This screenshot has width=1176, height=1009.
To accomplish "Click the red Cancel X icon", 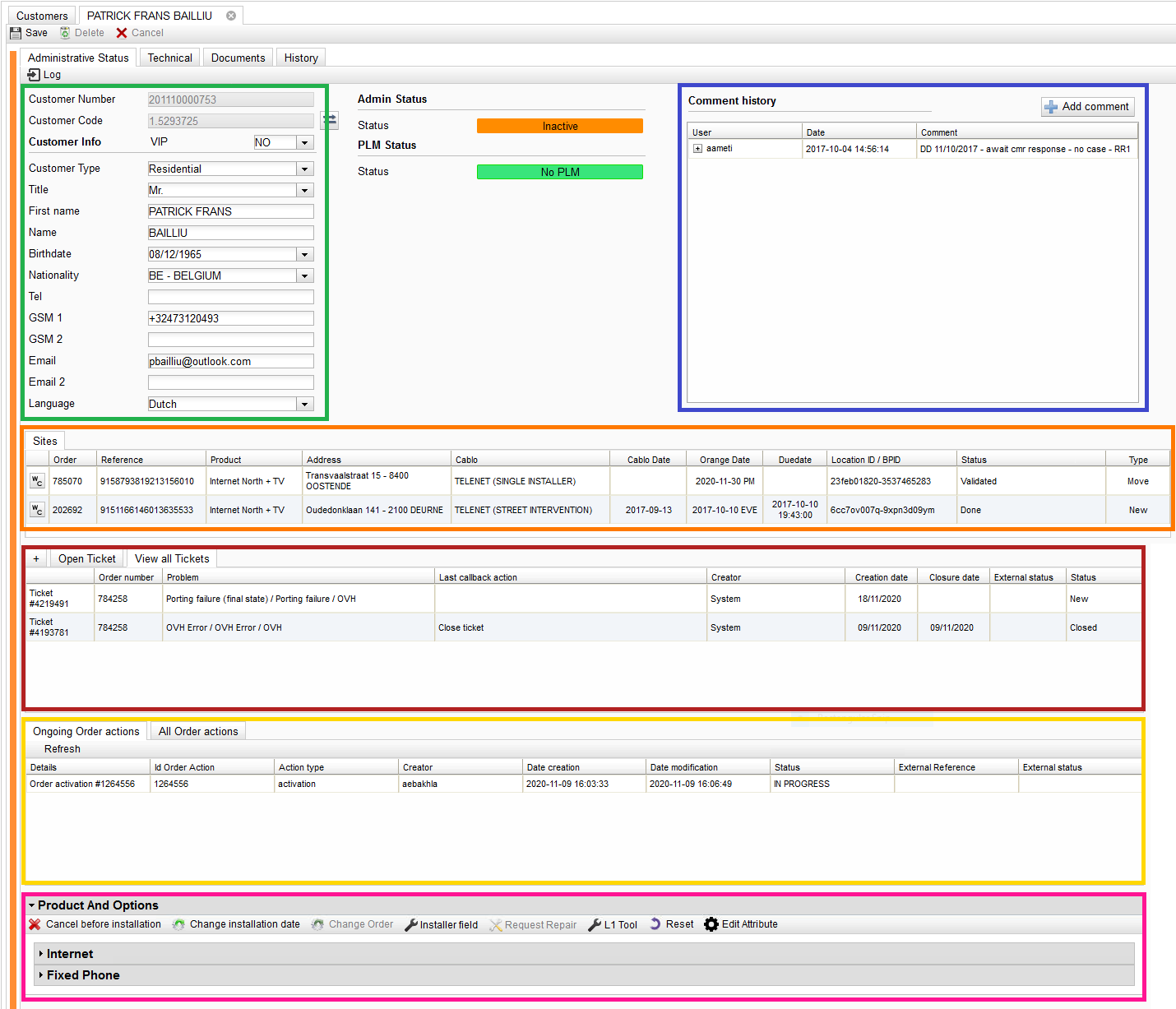I will tap(122, 33).
